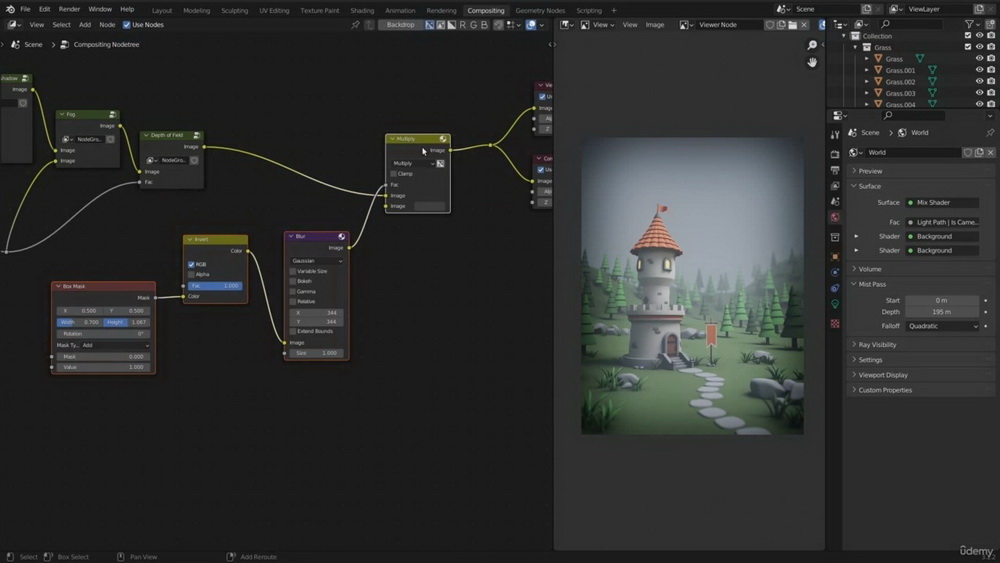Open image folder icon next to Viewer Node
The width and height of the screenshot is (1000, 563).
792,25
